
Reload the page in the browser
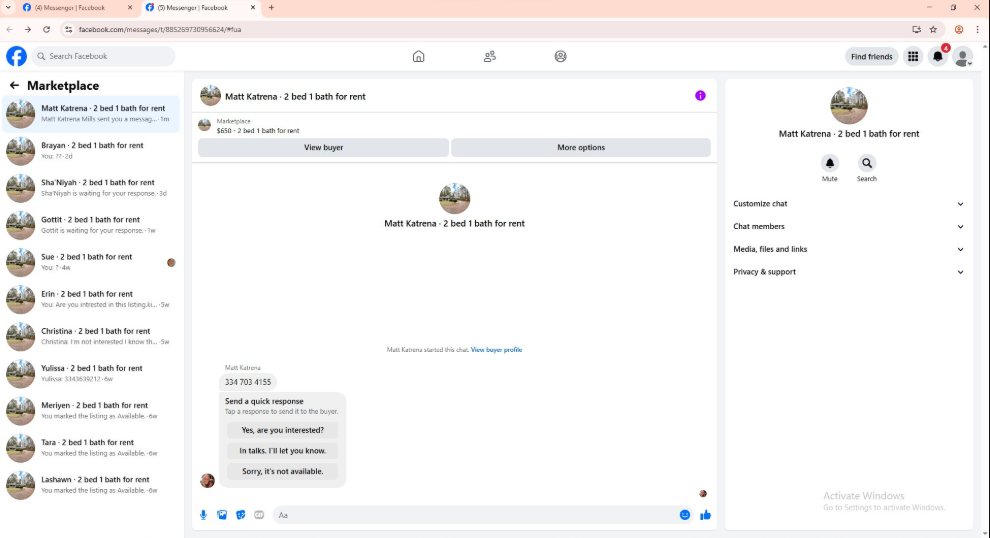46,30
